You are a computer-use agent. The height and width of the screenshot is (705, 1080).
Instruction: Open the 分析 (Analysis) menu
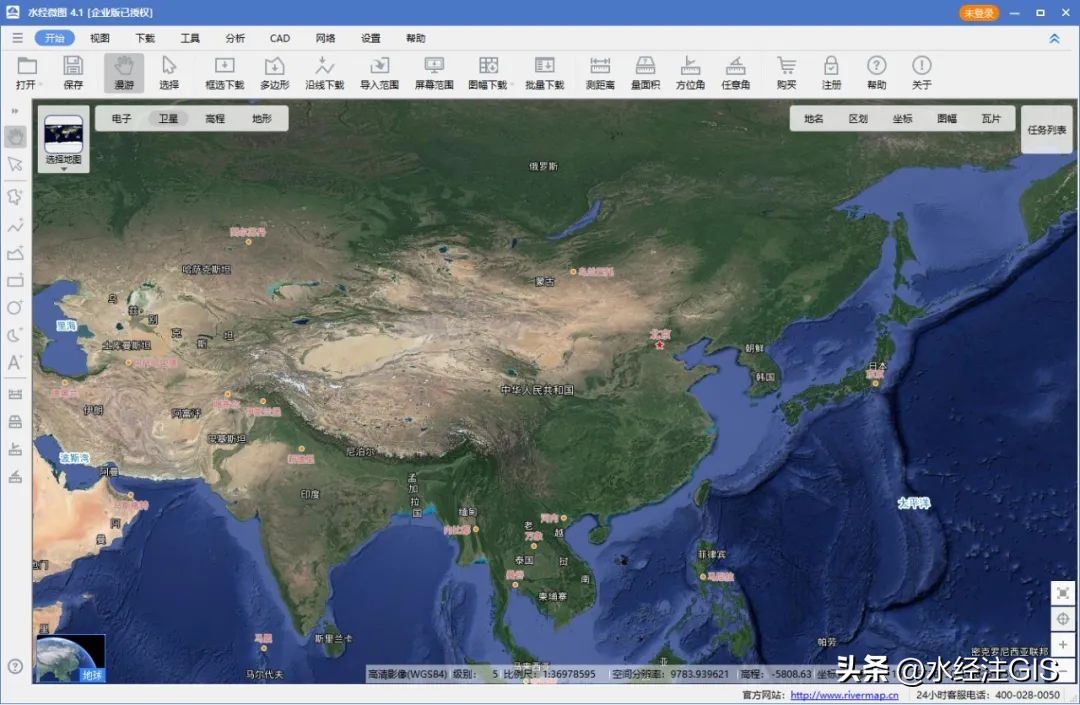pyautogui.click(x=234, y=38)
